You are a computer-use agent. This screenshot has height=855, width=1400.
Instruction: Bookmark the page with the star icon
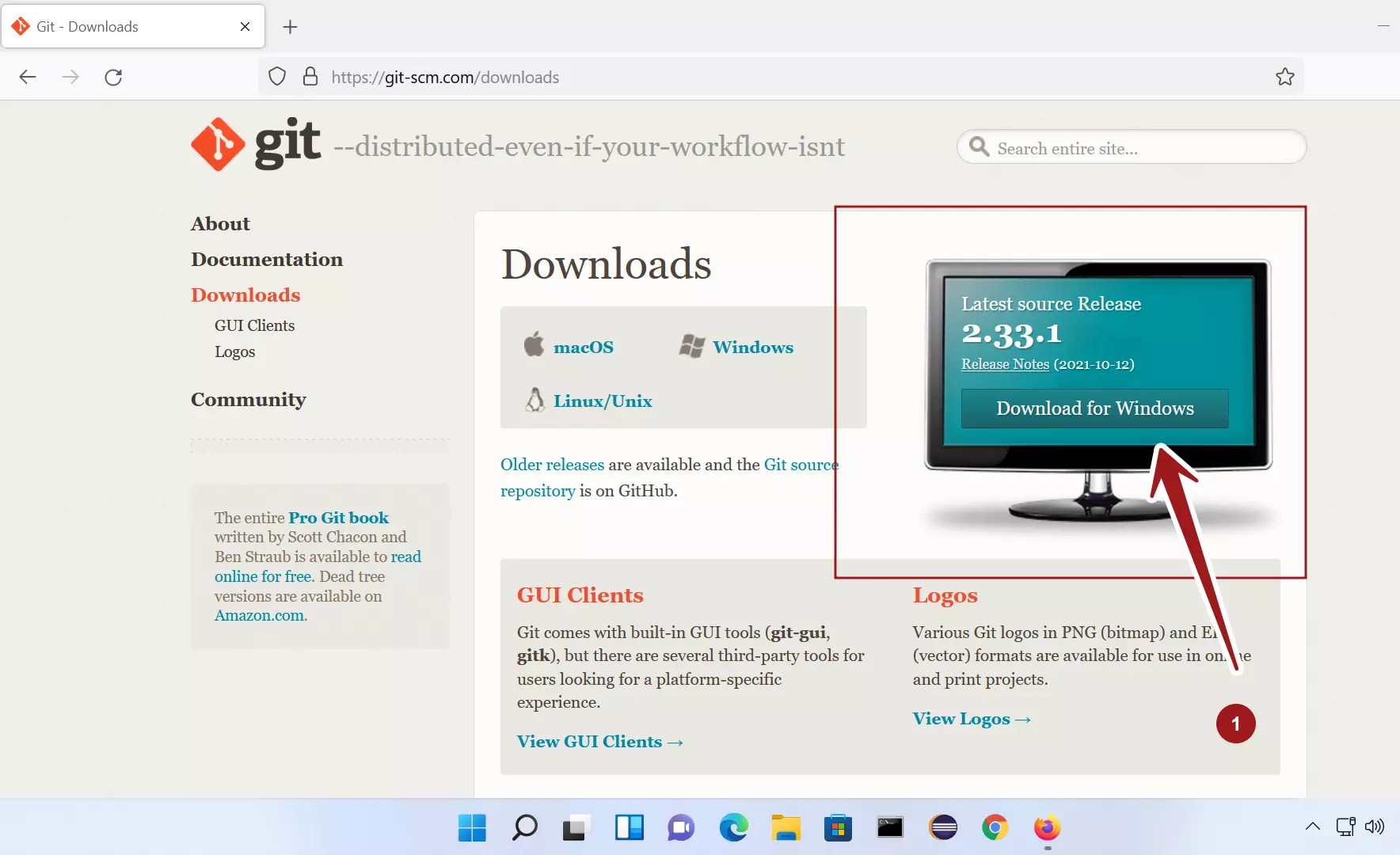(x=1286, y=77)
